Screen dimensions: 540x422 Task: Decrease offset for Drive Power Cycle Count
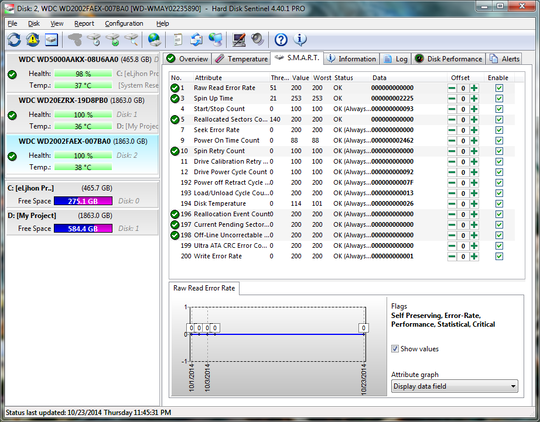[452, 172]
